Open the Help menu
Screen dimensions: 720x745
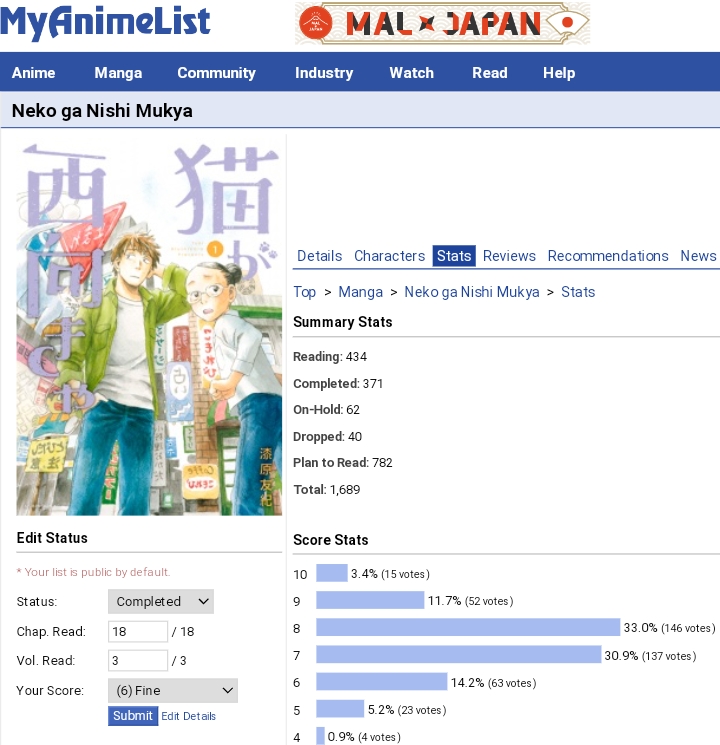click(559, 73)
